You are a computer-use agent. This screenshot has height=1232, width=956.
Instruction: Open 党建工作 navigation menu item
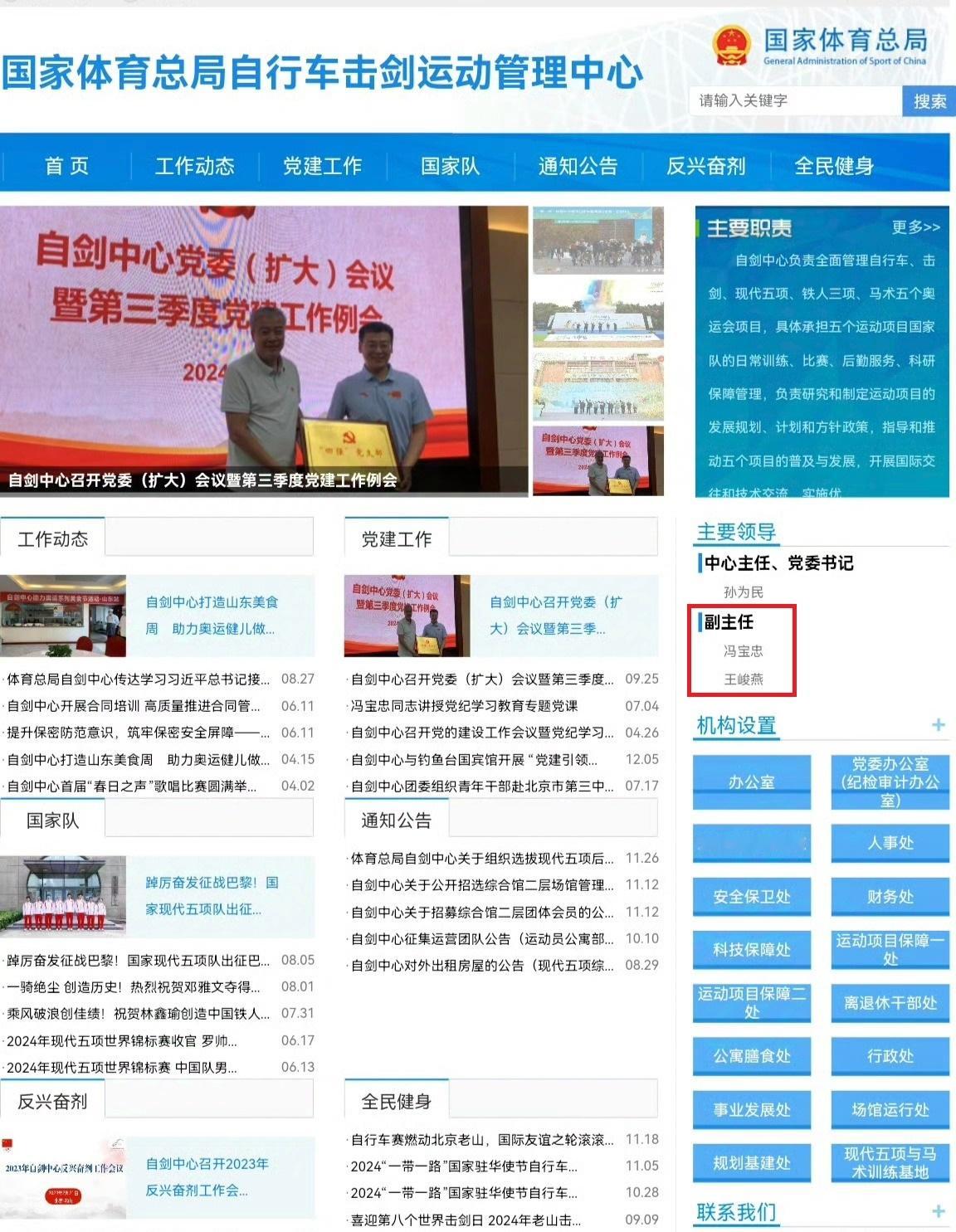tap(323, 166)
